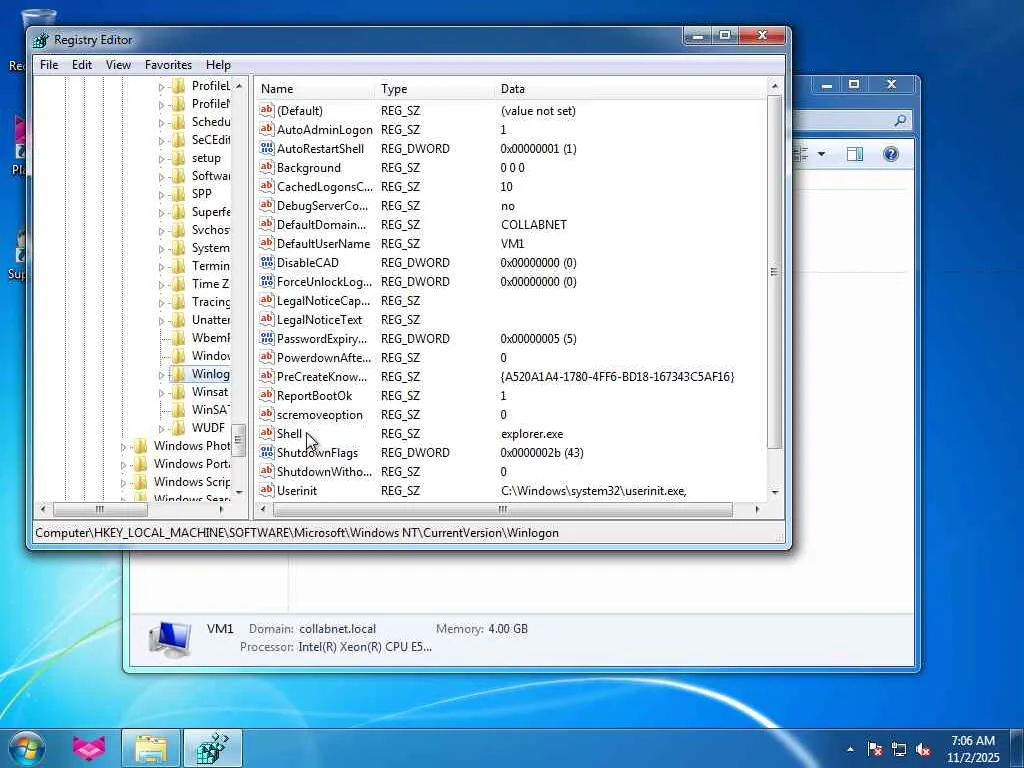Expand the Winsat tree node
Image resolution: width=1024 pixels, height=768 pixels.
click(161, 392)
